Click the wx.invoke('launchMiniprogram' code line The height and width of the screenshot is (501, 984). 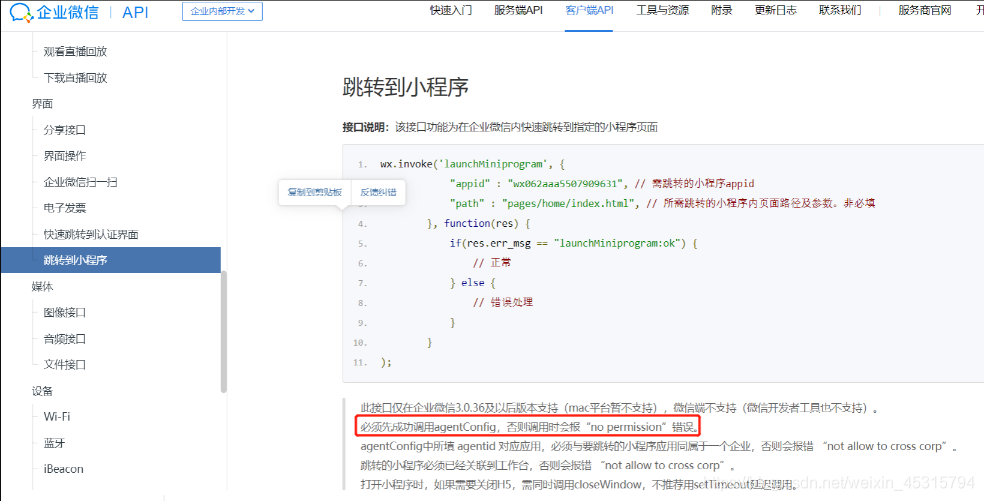[473, 164]
